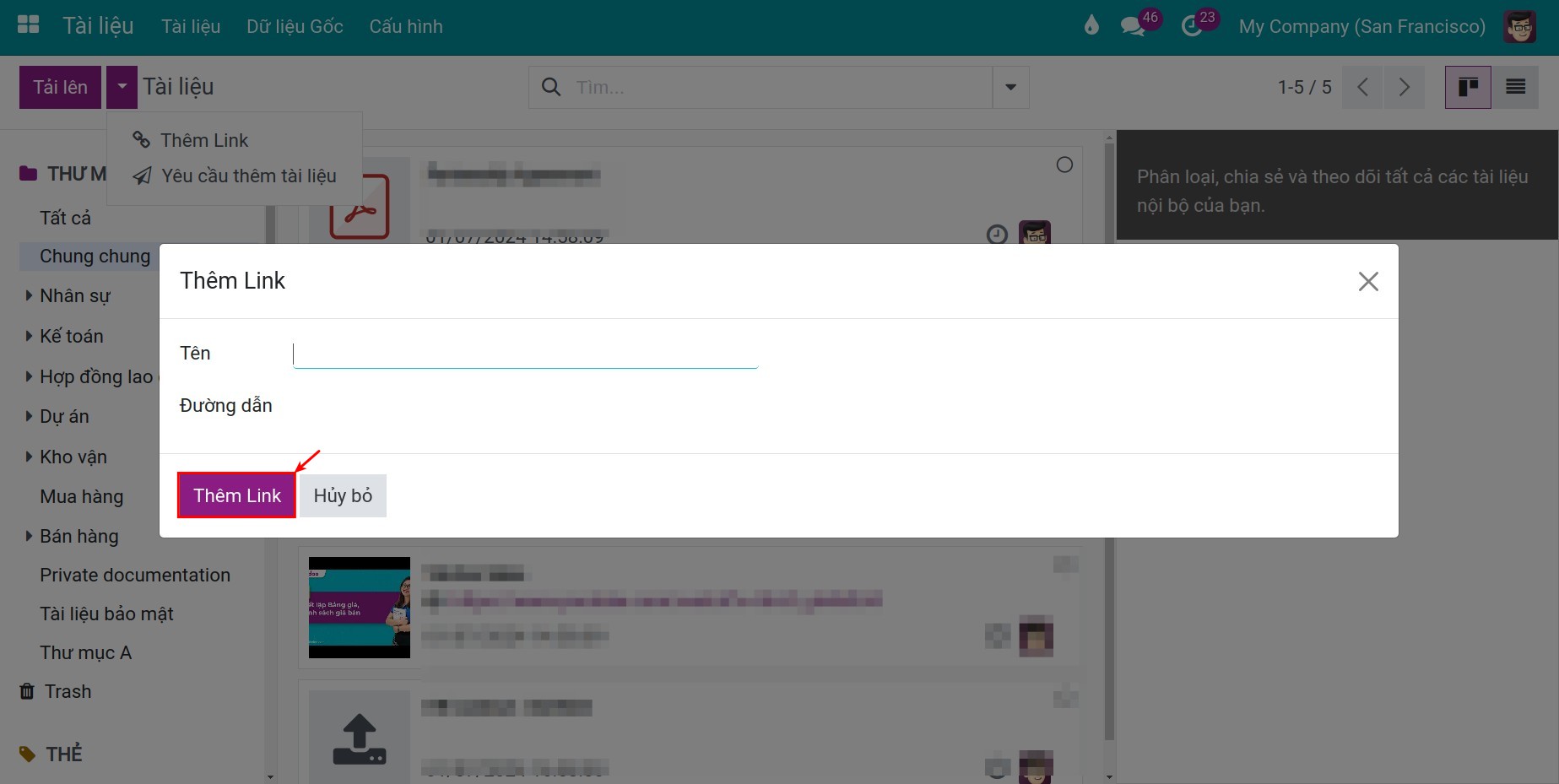Switch to kanban view
The height and width of the screenshot is (784, 1559).
1468,87
